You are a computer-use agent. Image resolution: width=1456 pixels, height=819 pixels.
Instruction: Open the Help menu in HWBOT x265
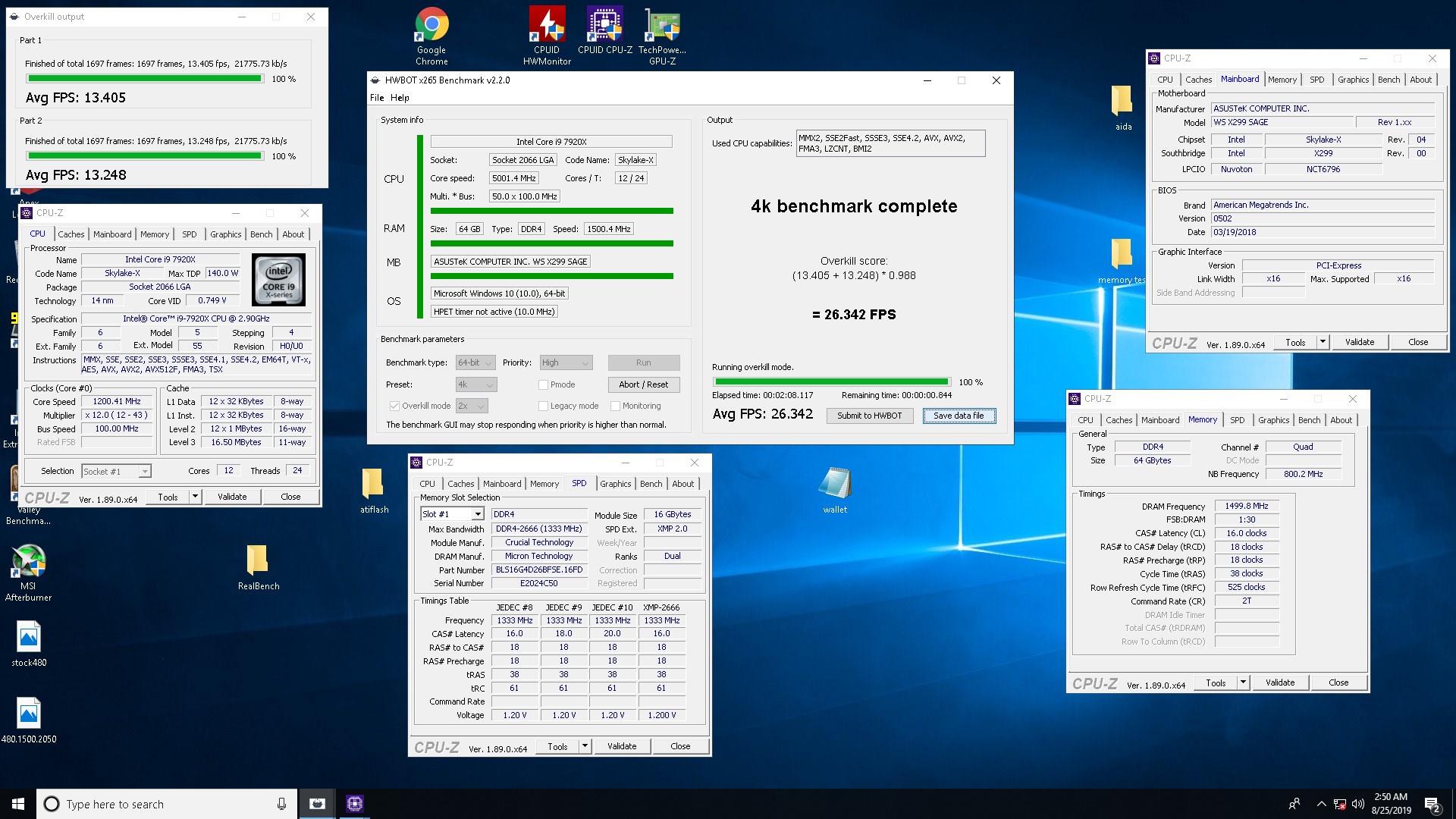pos(400,98)
